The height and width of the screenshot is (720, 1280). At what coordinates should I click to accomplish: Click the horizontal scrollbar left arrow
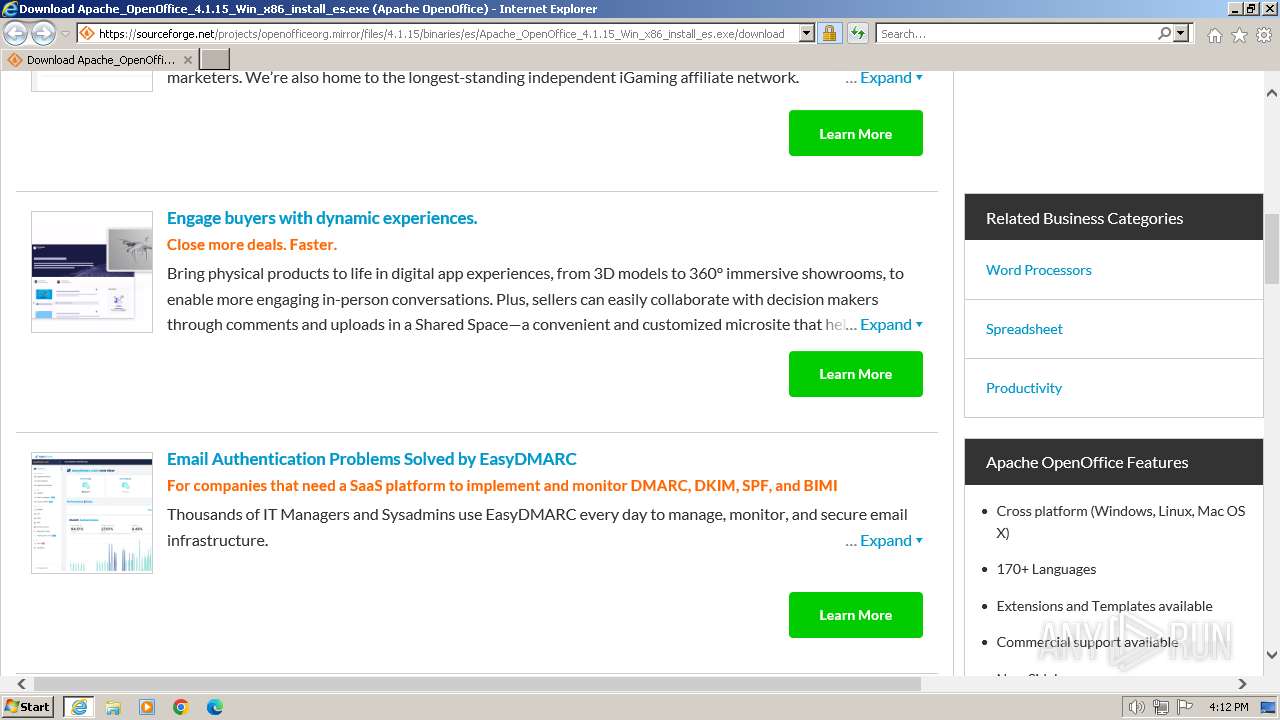tap(21, 684)
